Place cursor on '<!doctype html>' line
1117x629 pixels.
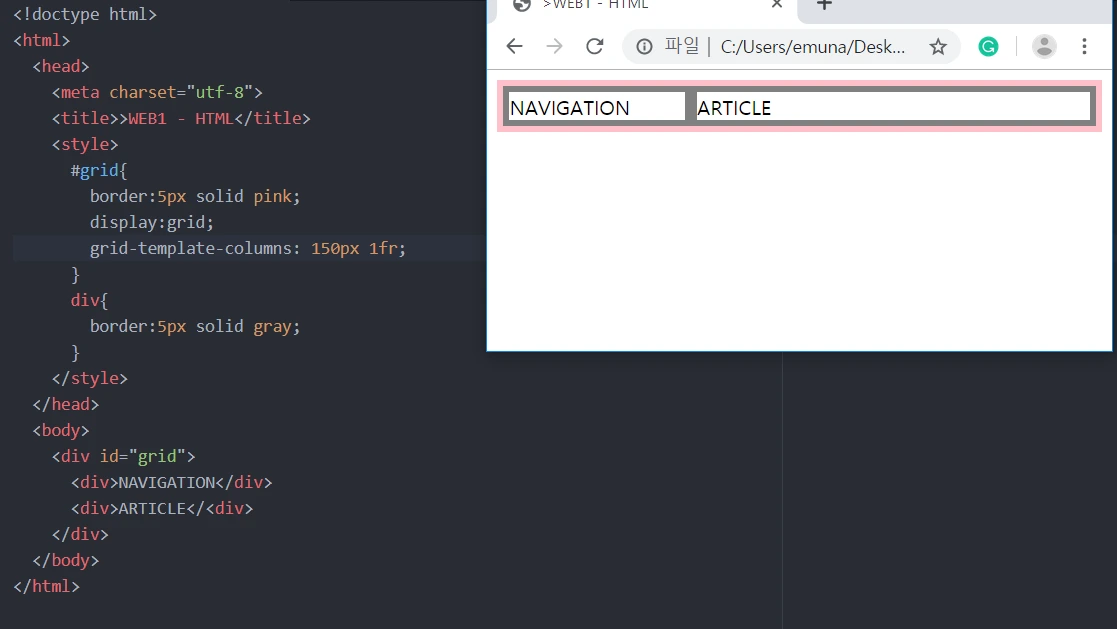click(85, 14)
